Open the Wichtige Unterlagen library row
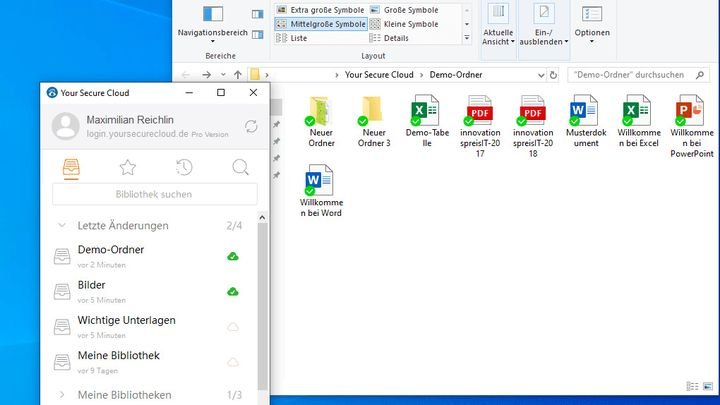This screenshot has width=720, height=405. (x=149, y=327)
